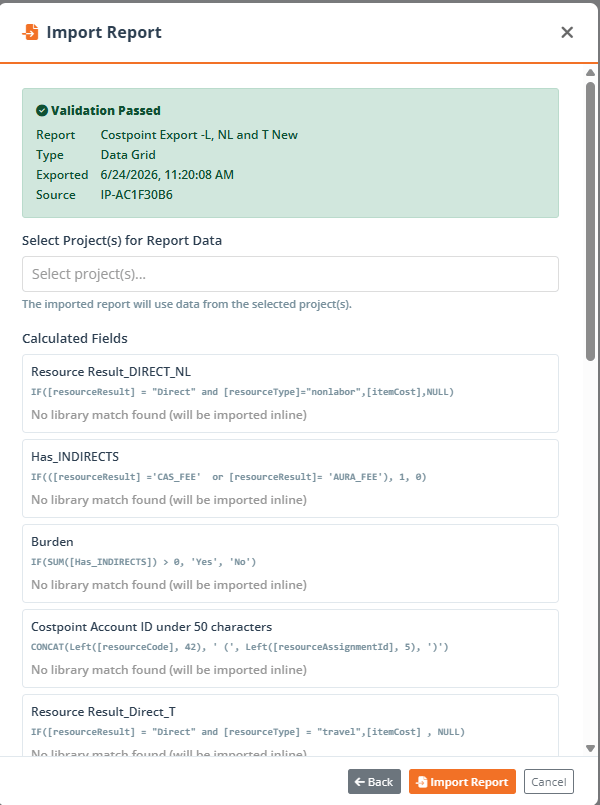Viewport: 600px width, 805px height.
Task: Click report name Costpoint Export -L, NL and T New
Action: coord(199,135)
